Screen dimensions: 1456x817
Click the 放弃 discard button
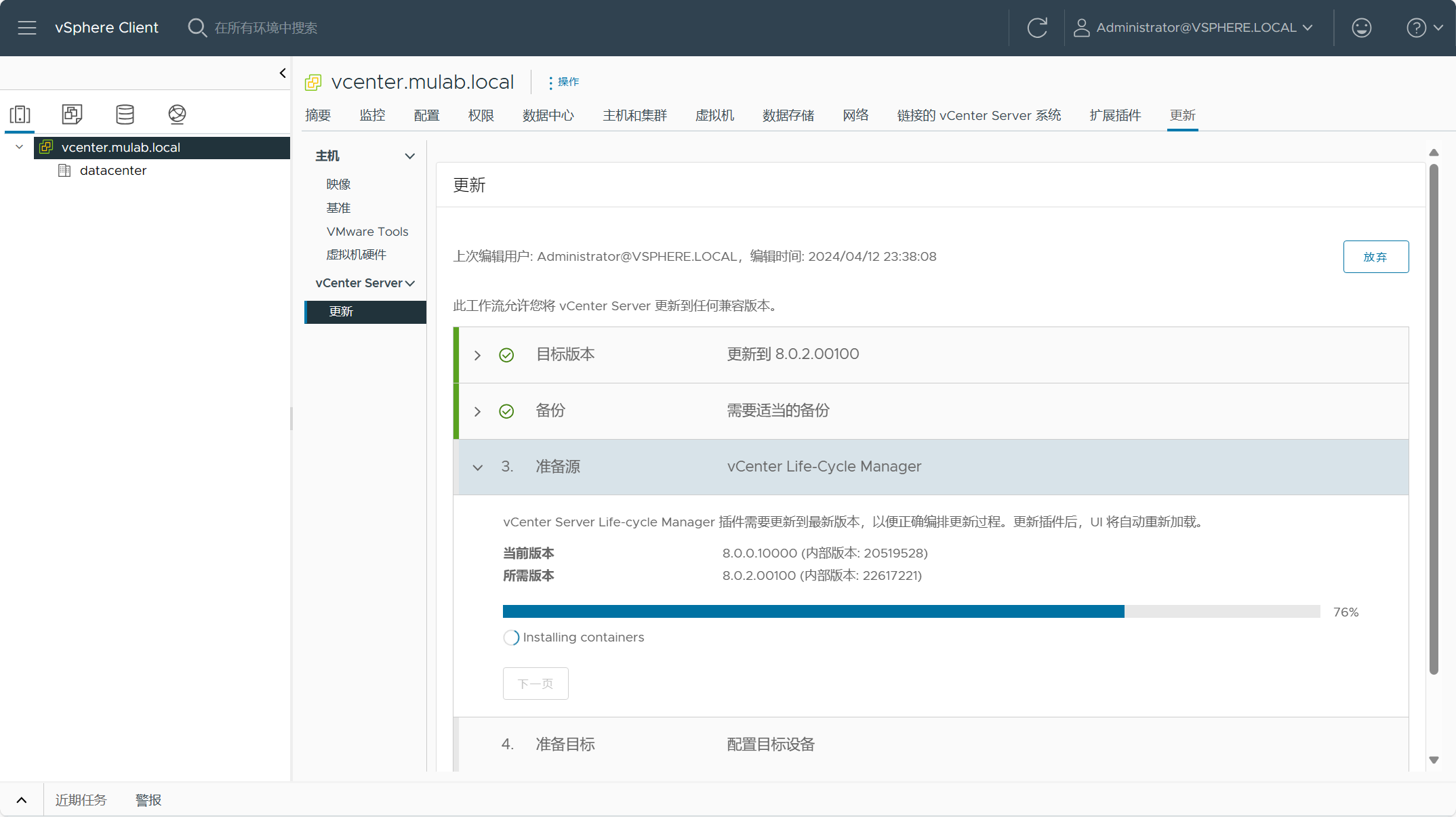(x=1375, y=257)
